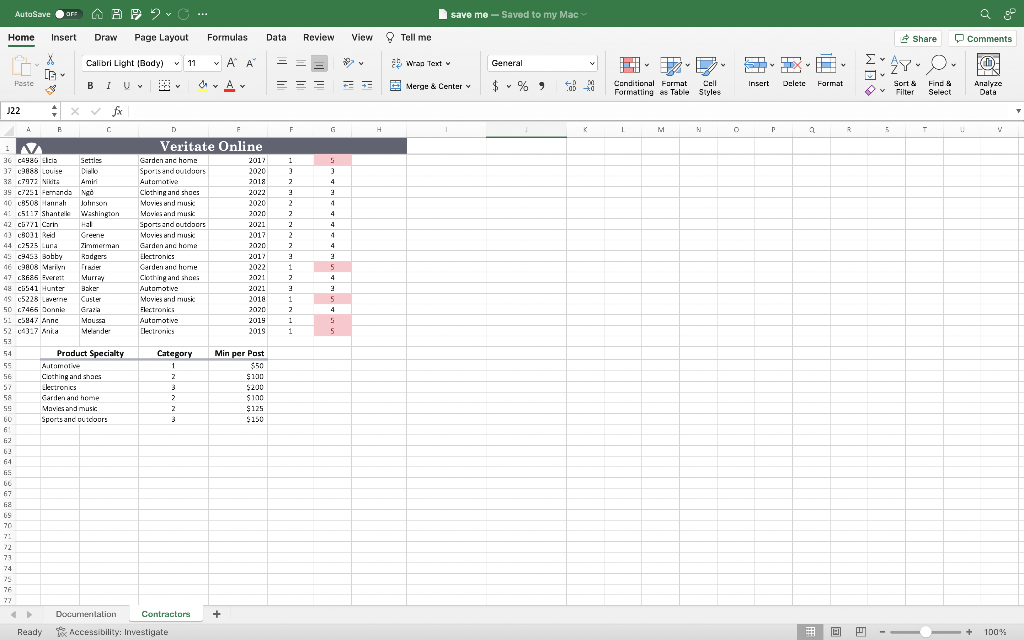Apply Percent Style format
Screen dimensions: 1024x640
[523, 86]
